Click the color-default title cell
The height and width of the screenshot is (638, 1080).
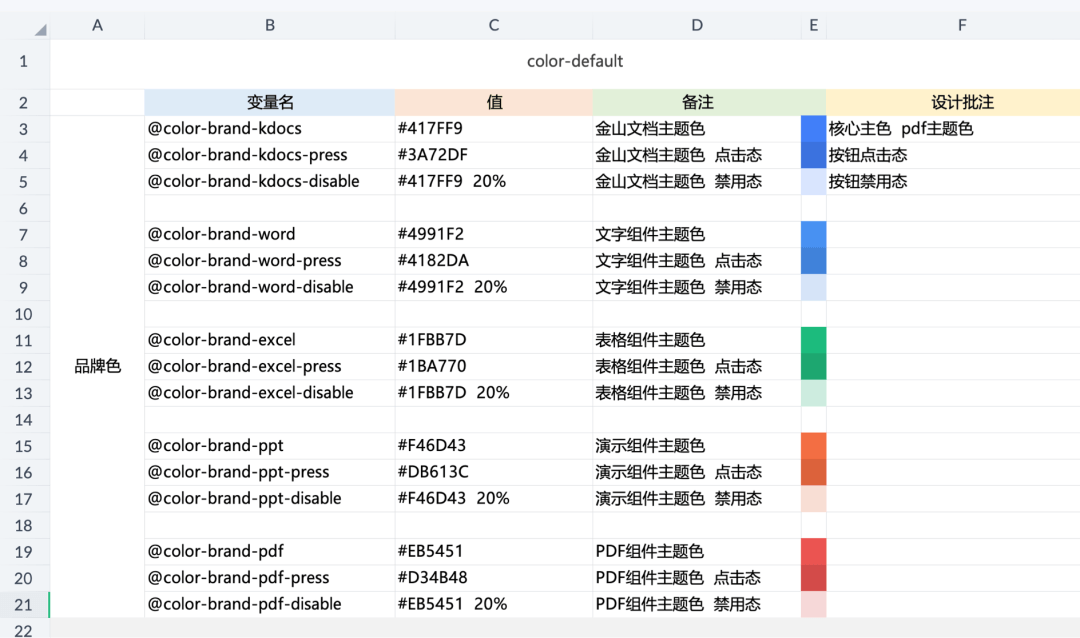574,61
